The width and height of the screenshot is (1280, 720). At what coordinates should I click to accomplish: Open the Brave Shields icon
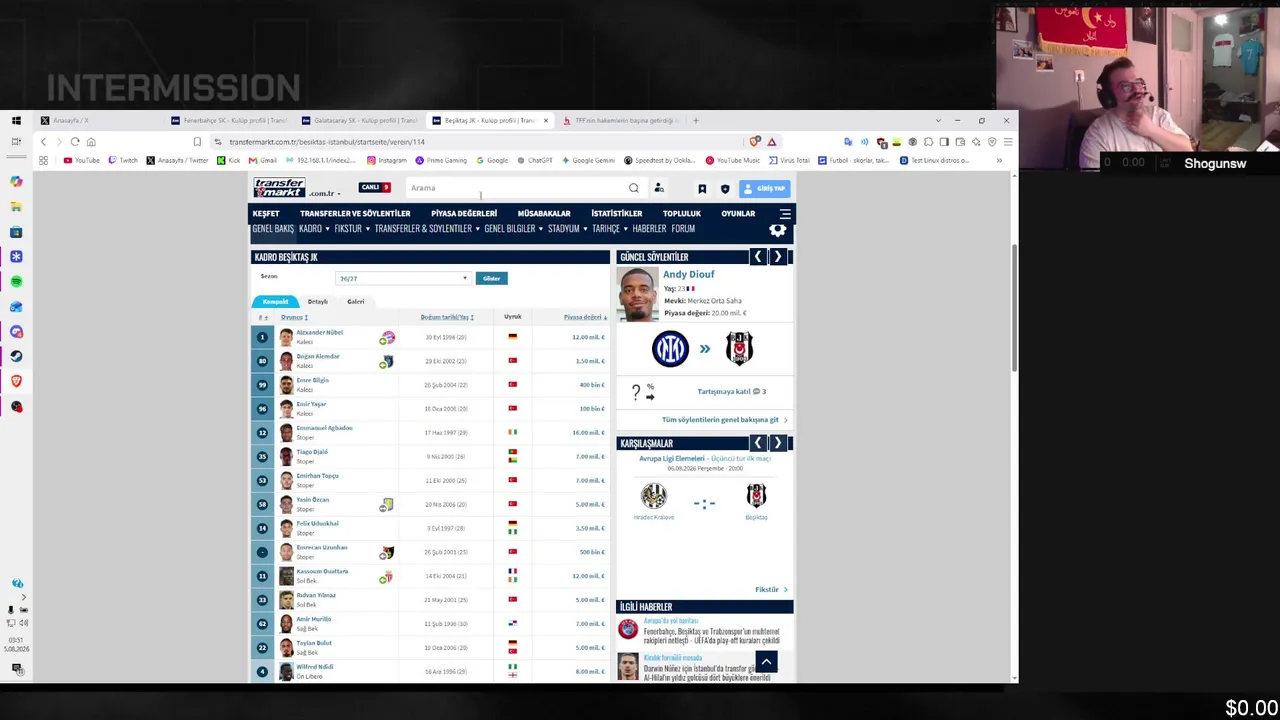755,142
